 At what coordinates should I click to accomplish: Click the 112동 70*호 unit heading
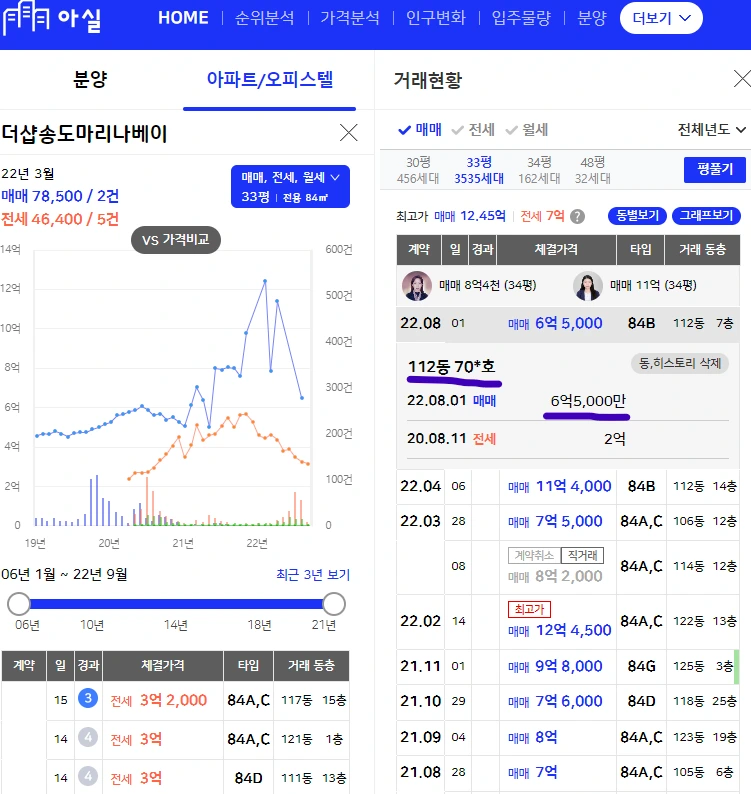click(x=452, y=366)
